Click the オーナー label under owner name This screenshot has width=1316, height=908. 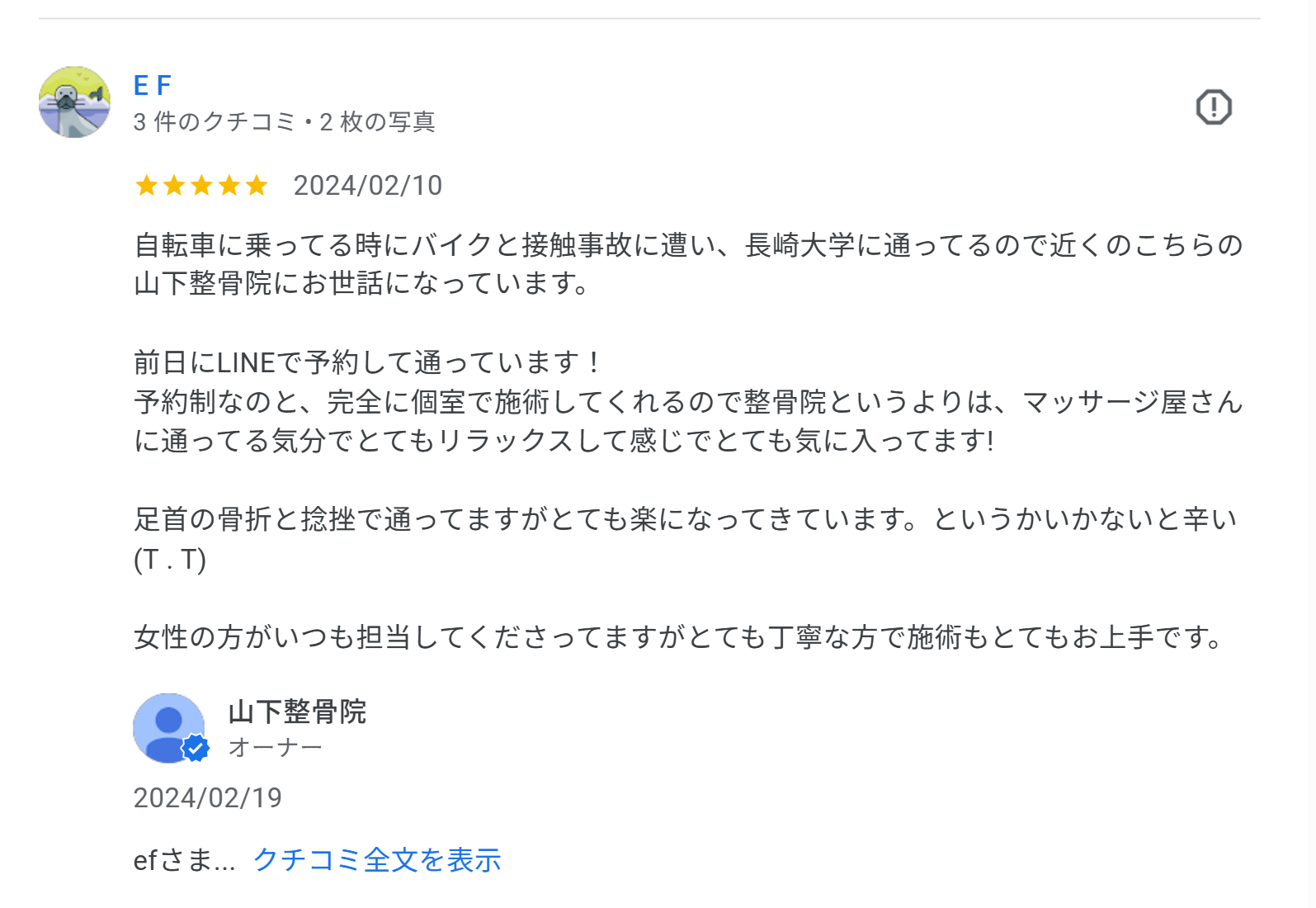point(275,748)
